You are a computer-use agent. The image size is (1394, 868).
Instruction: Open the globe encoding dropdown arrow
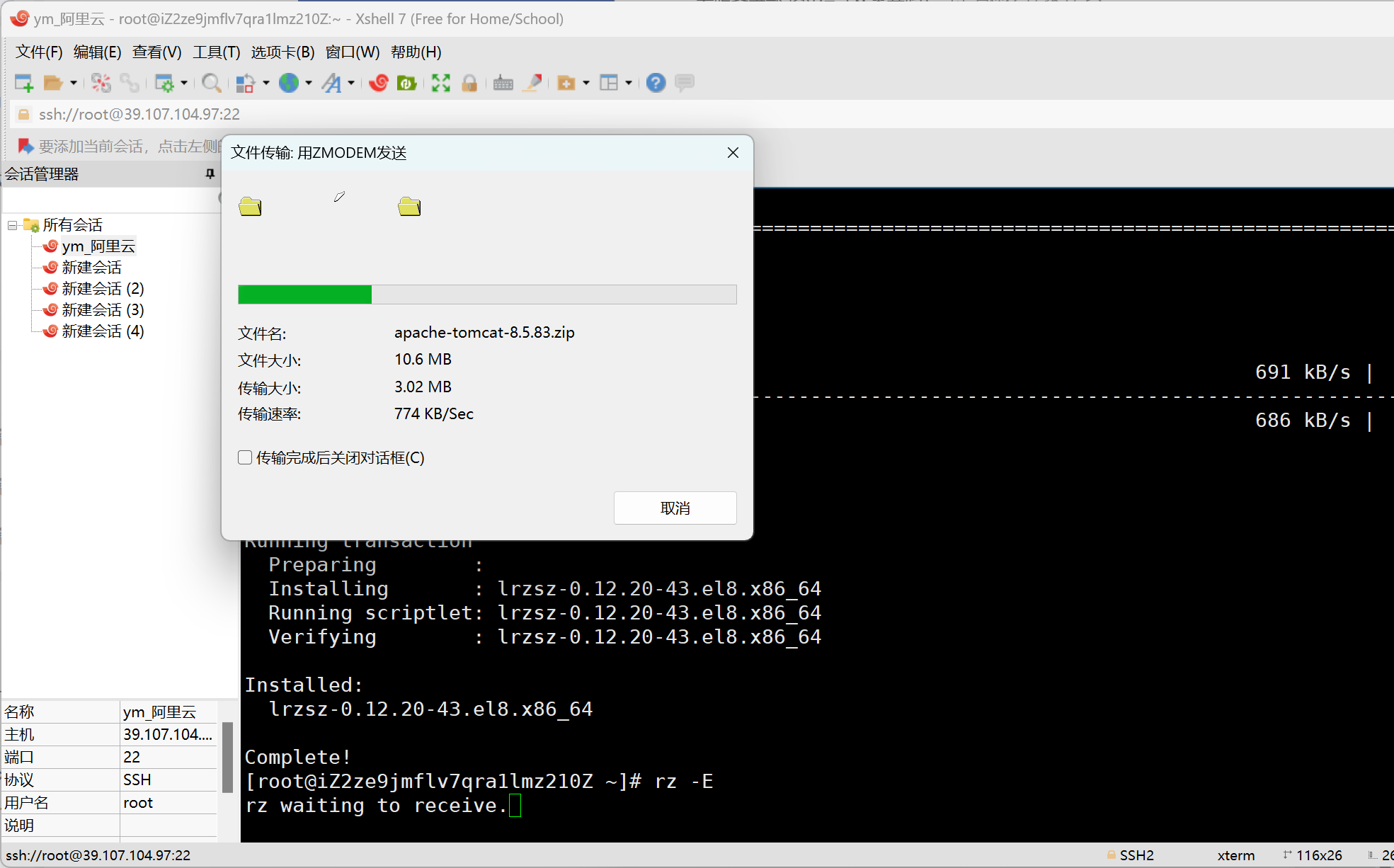pyautogui.click(x=309, y=83)
